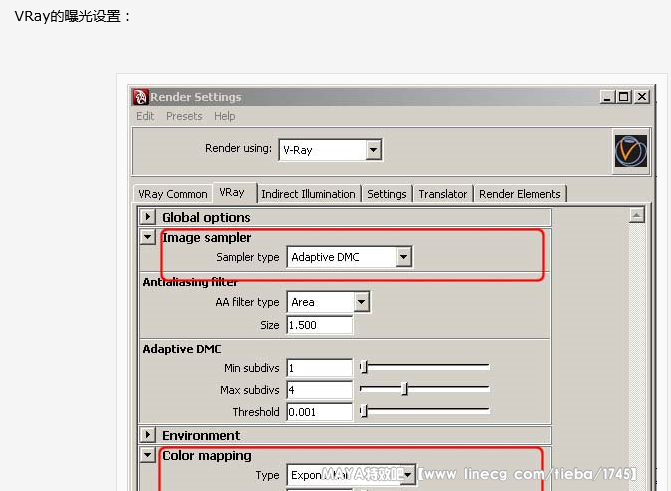Open the Help menu

(x=225, y=116)
